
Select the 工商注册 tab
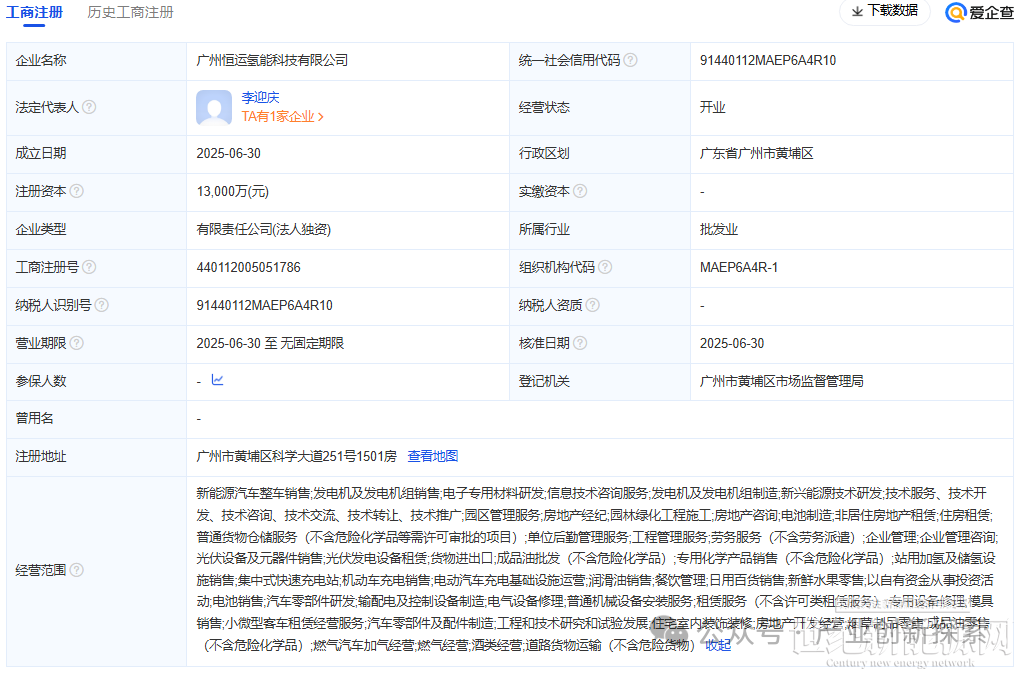[36, 13]
